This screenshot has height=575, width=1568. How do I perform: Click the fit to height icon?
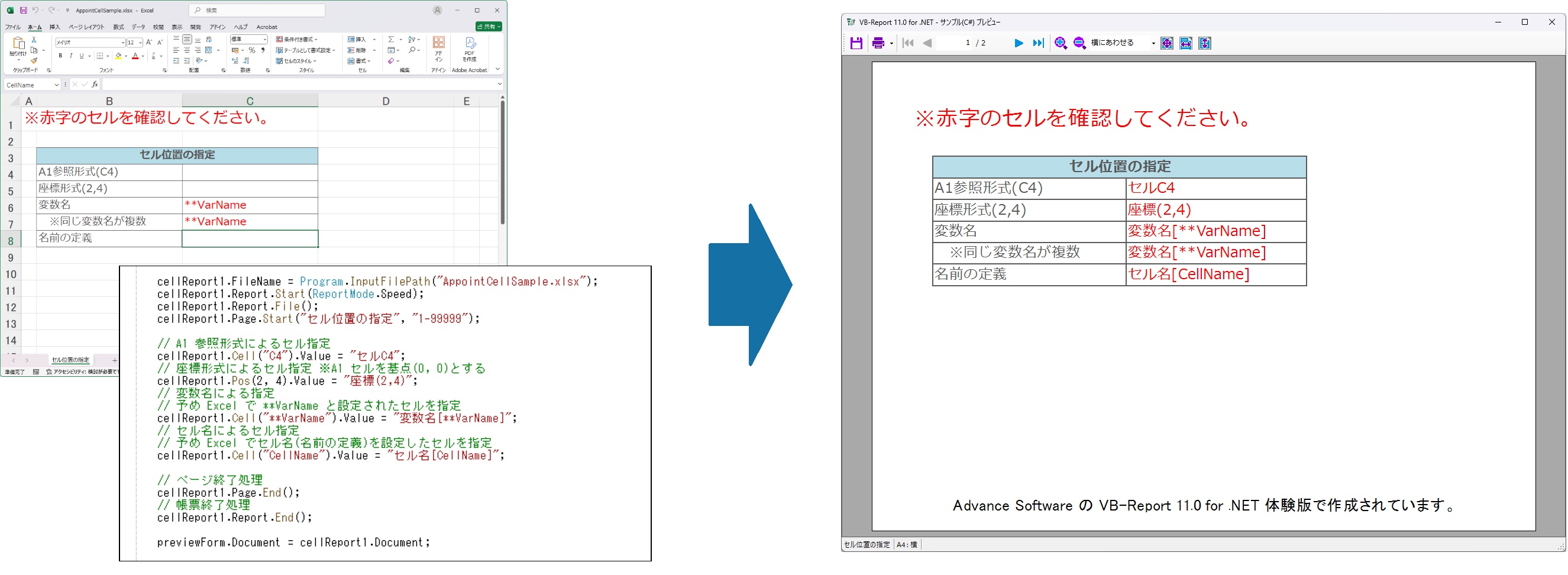coord(1204,43)
